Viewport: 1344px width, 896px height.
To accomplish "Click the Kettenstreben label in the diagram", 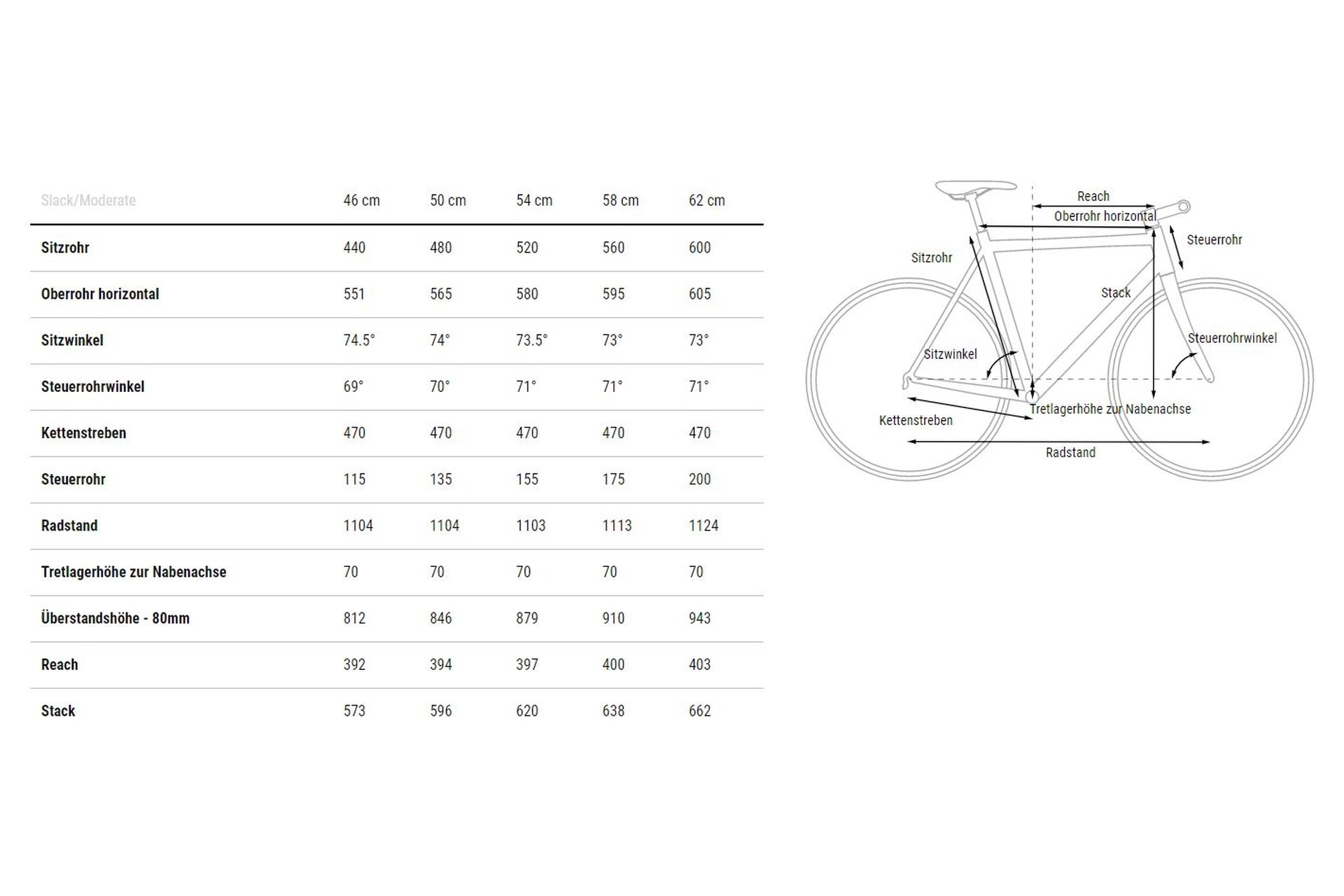I will coord(916,421).
